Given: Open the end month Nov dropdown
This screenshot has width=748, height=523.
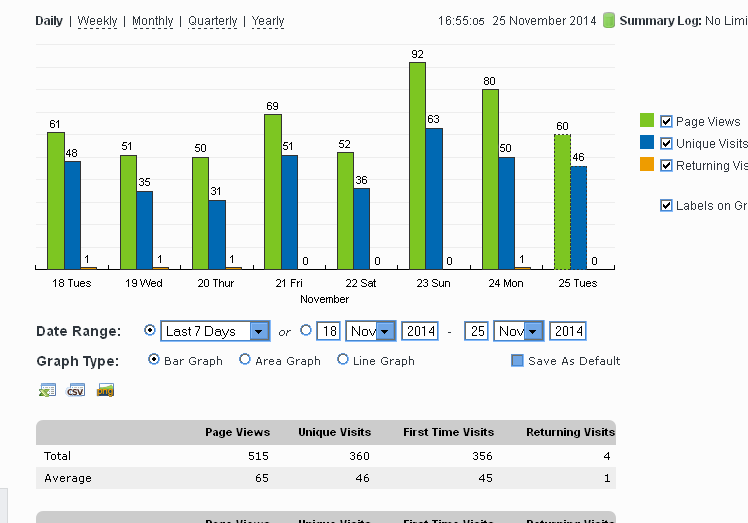Looking at the screenshot, I should point(519,331).
